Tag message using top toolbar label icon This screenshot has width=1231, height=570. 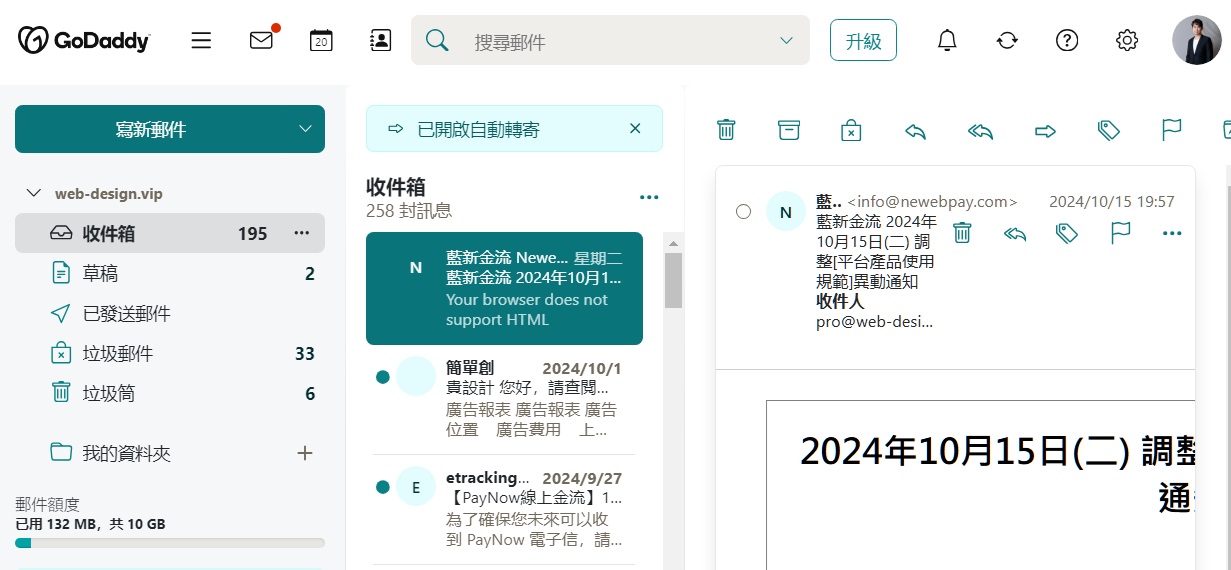tap(1108, 130)
